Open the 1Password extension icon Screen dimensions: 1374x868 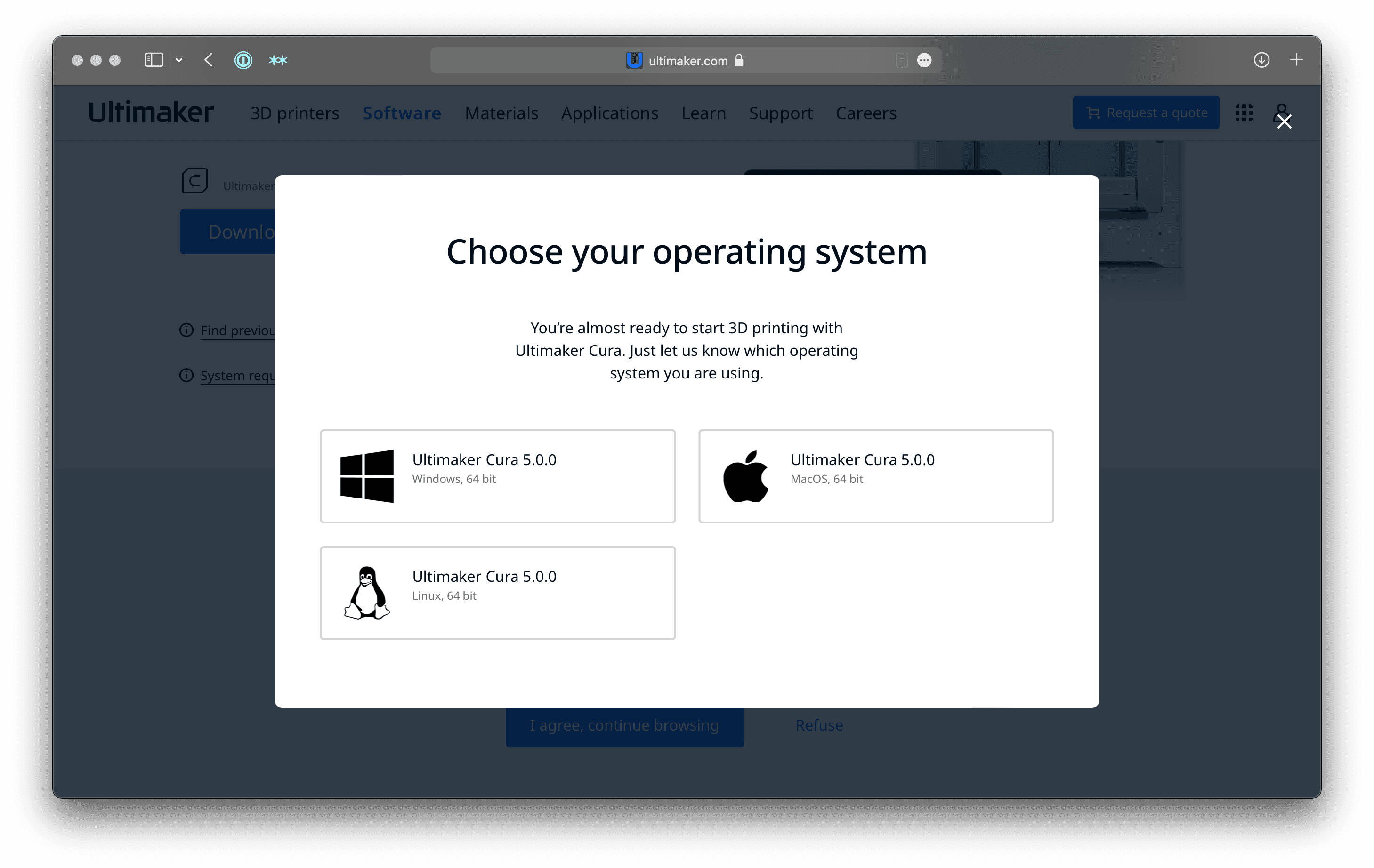(x=243, y=60)
